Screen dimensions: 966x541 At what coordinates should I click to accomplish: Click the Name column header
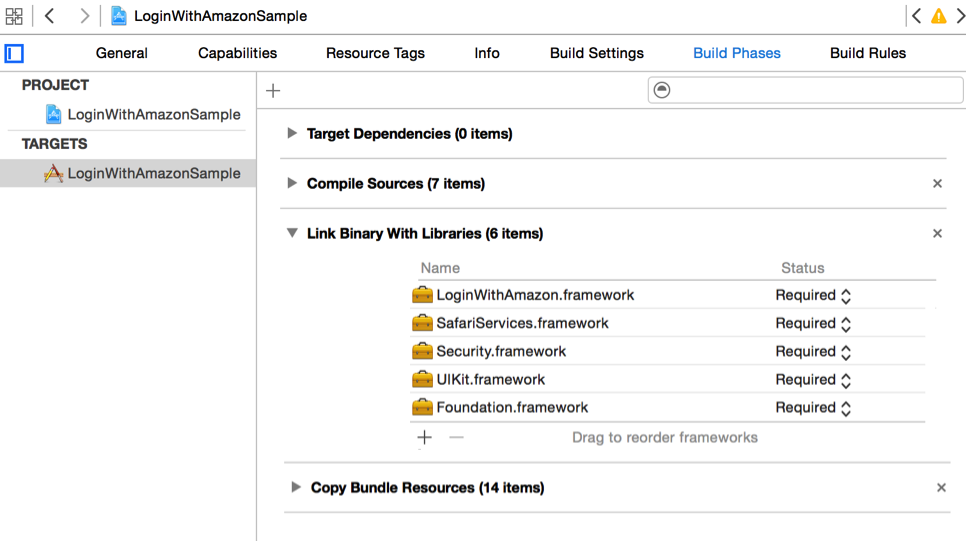tap(440, 268)
